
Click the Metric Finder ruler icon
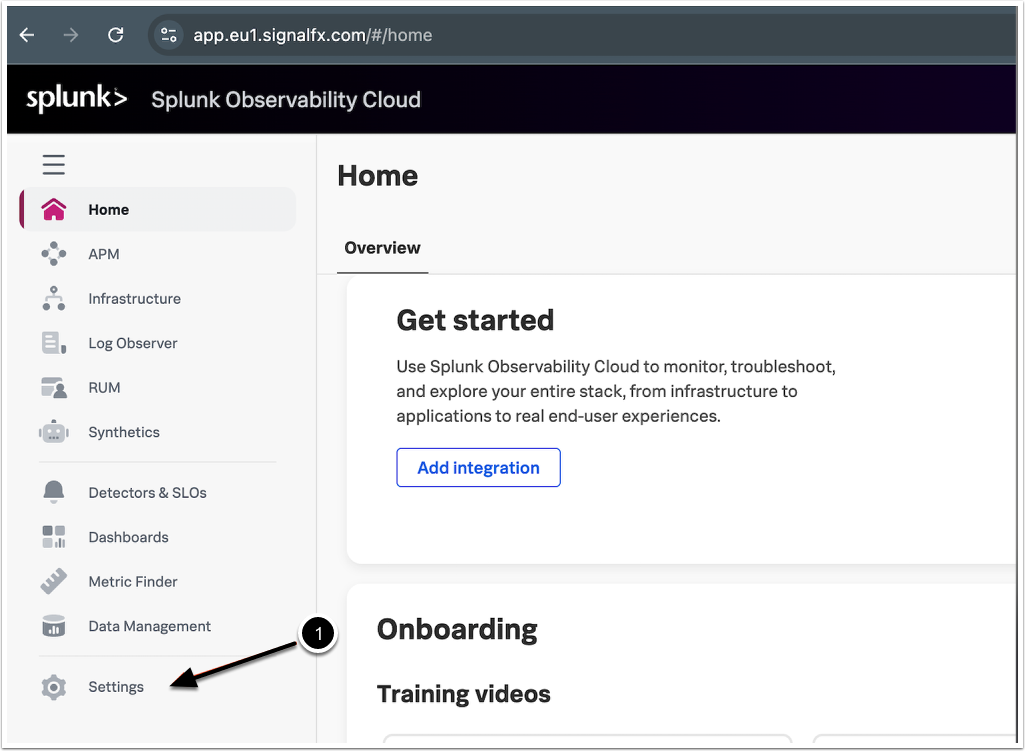click(x=54, y=581)
